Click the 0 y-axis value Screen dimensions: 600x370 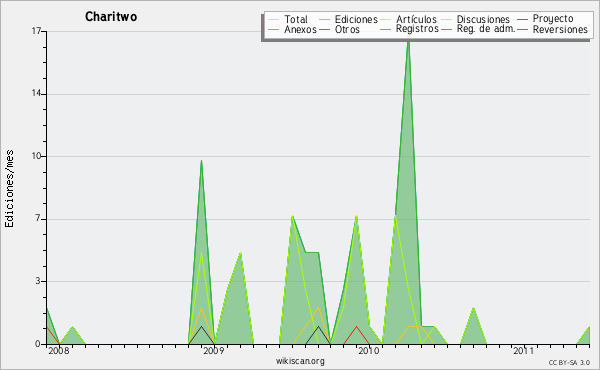[38, 344]
